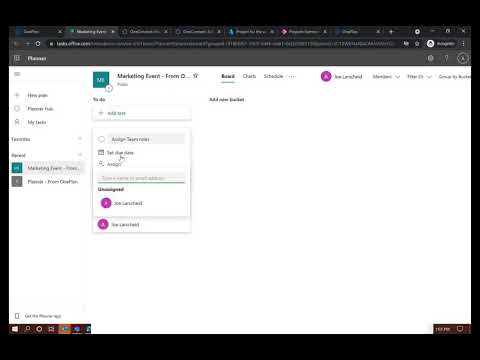
Task: Open the Windows Start menu
Action: coord(15,329)
